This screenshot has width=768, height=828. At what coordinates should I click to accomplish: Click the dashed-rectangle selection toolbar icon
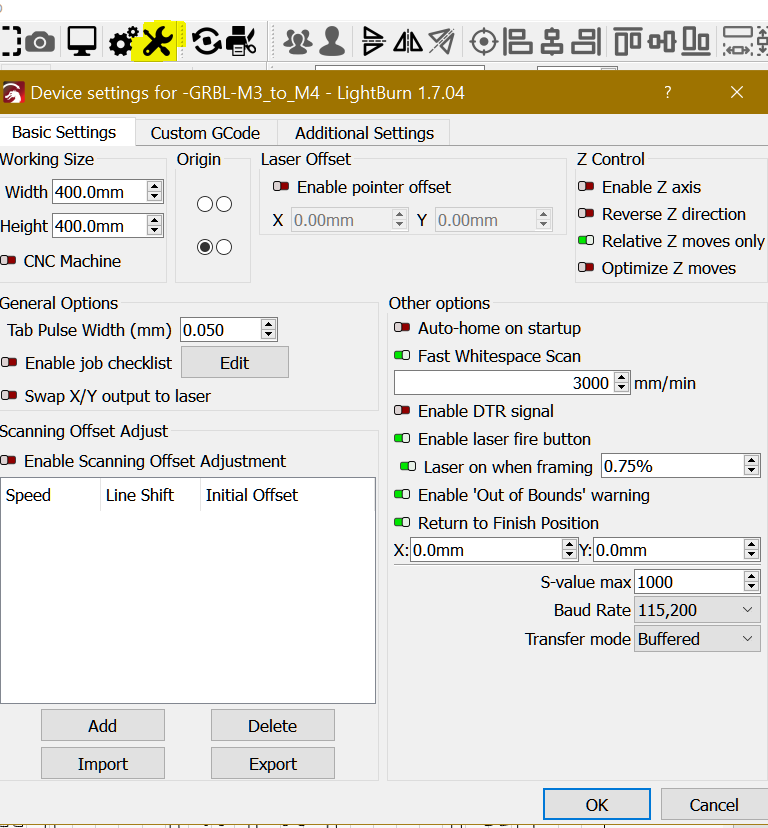11,41
